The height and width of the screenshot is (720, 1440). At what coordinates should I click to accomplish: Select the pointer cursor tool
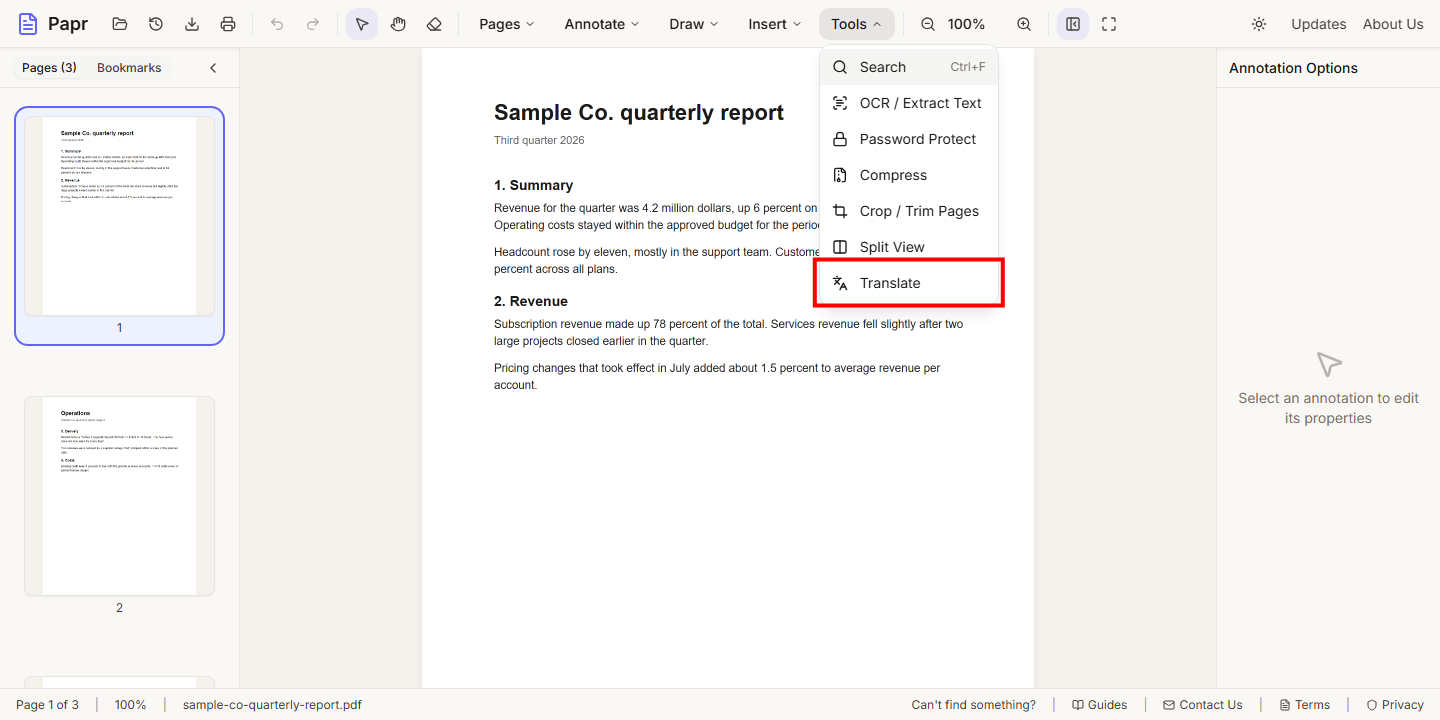pyautogui.click(x=362, y=24)
